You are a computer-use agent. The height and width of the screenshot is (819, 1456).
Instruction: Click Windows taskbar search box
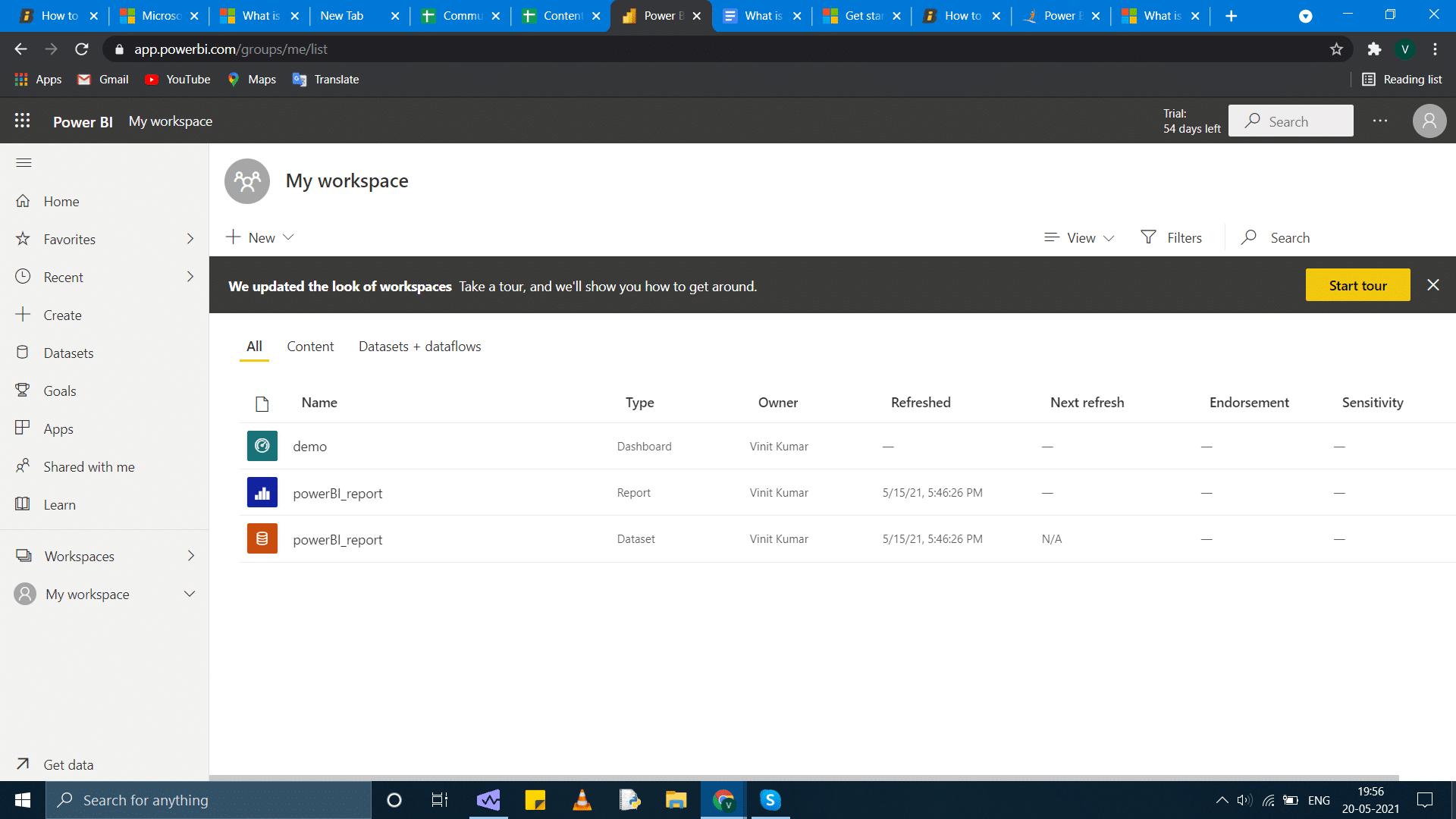click(x=209, y=800)
